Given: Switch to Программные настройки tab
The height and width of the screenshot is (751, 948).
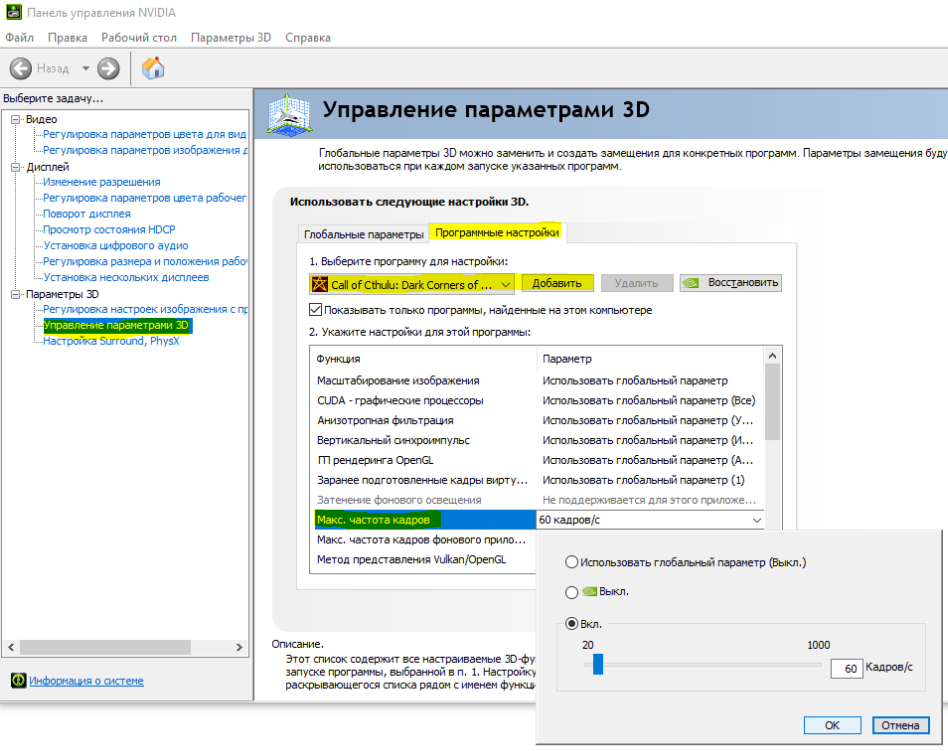Looking at the screenshot, I should pyautogui.click(x=497, y=232).
